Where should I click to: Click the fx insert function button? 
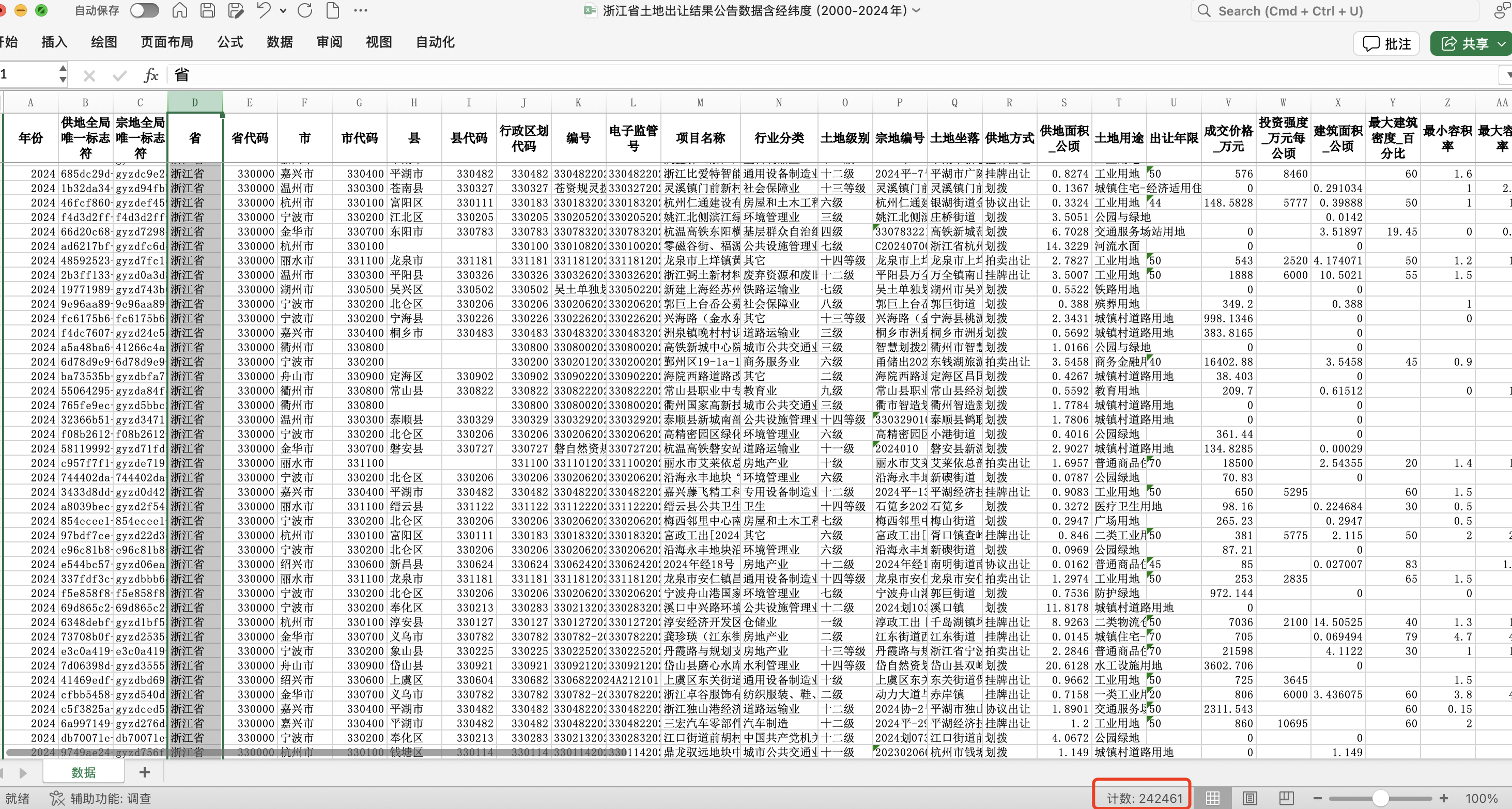(151, 75)
